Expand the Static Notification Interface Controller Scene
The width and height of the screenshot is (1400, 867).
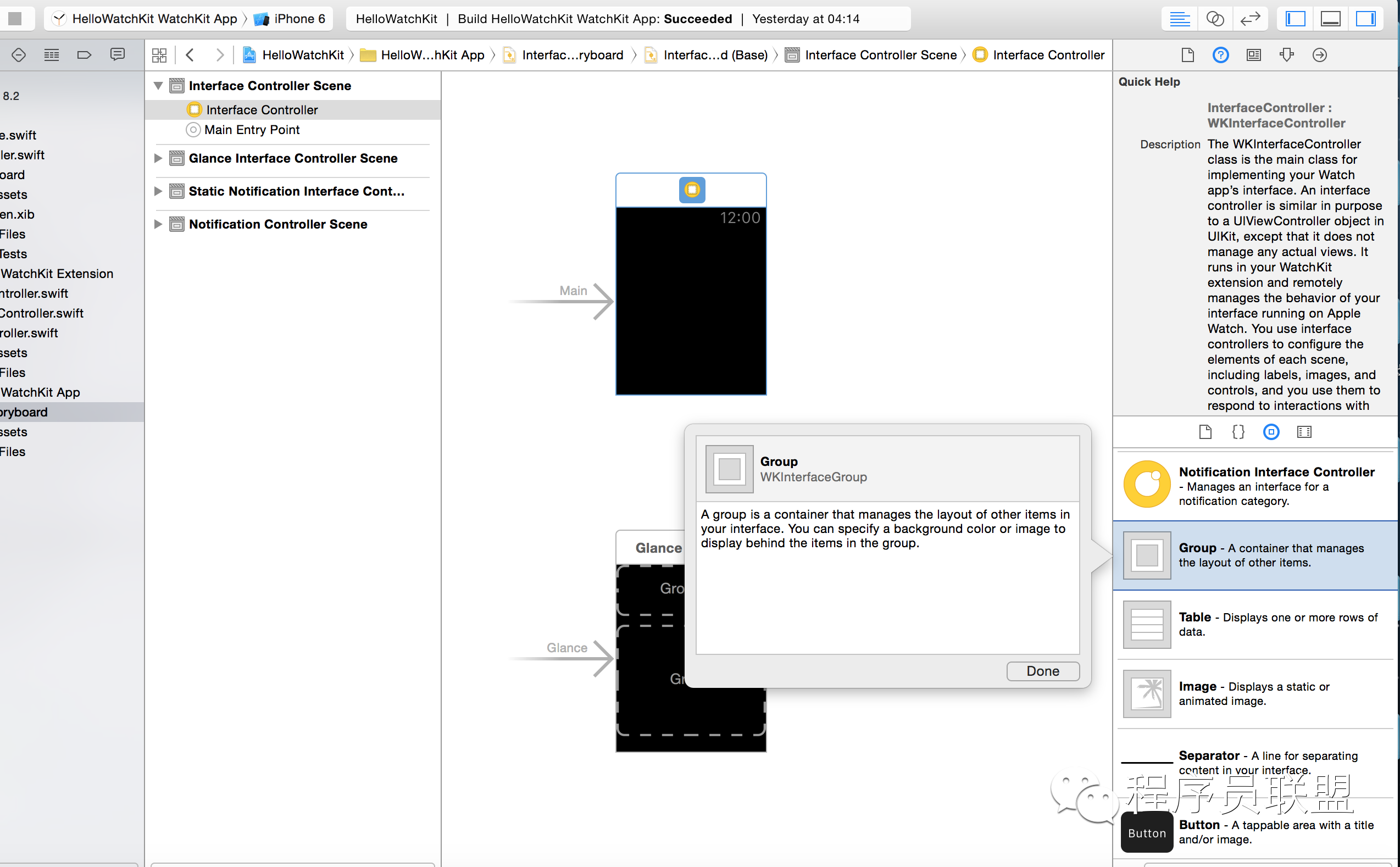[158, 191]
